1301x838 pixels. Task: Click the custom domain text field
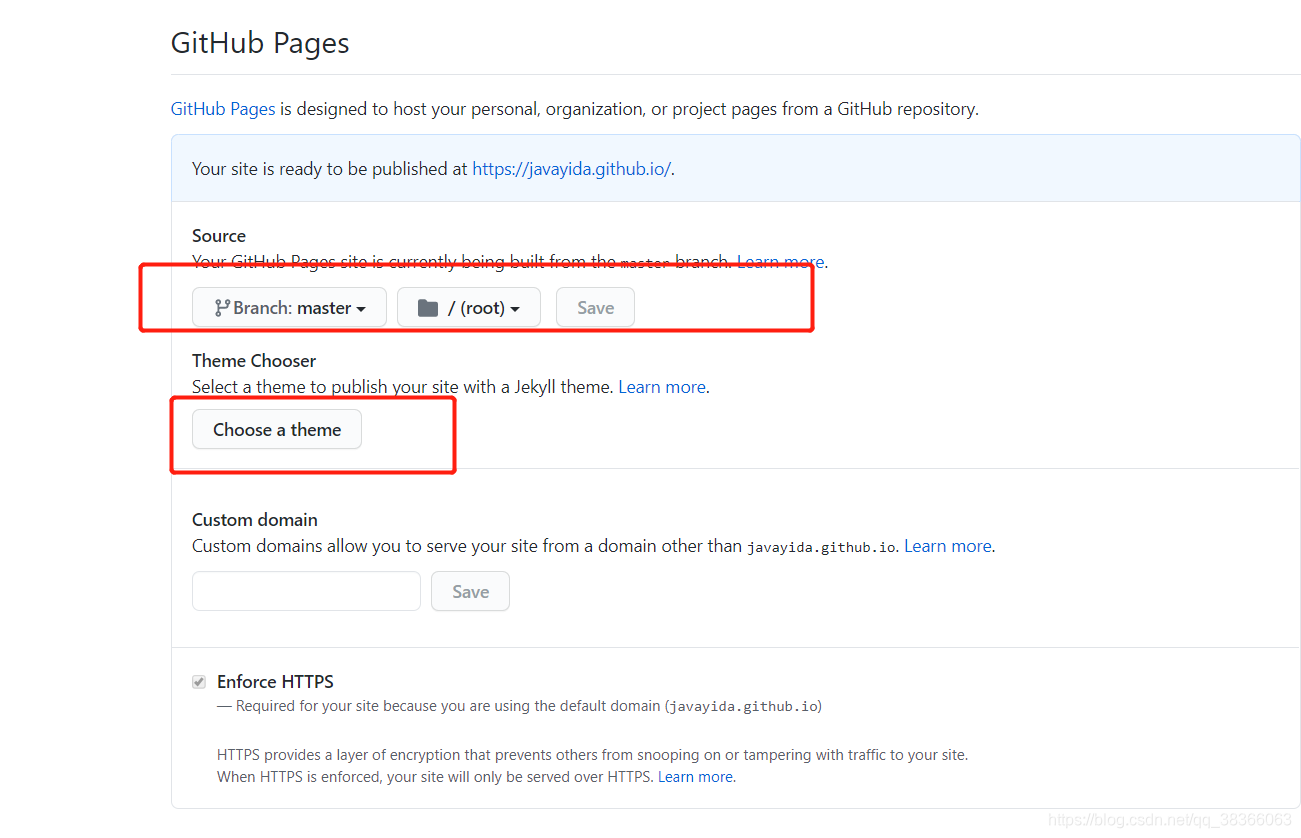(x=306, y=591)
